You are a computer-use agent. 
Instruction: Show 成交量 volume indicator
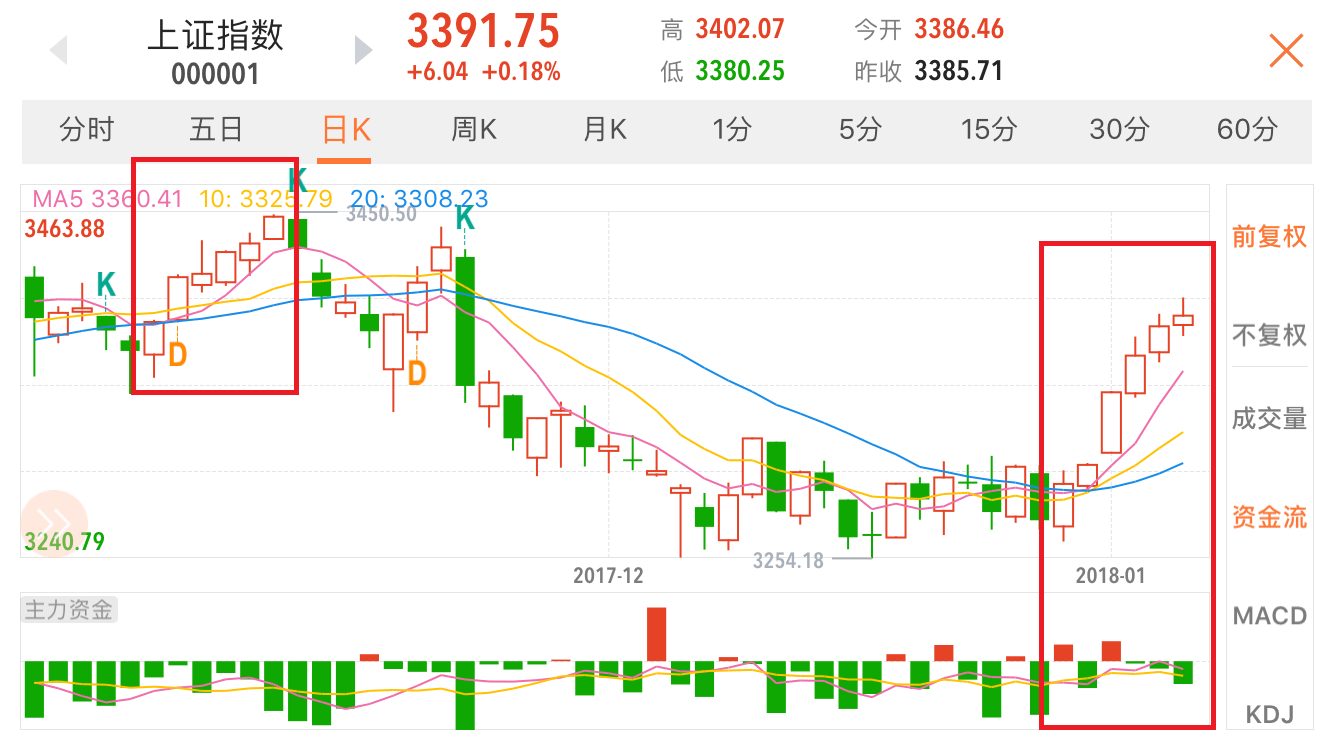tap(1269, 419)
